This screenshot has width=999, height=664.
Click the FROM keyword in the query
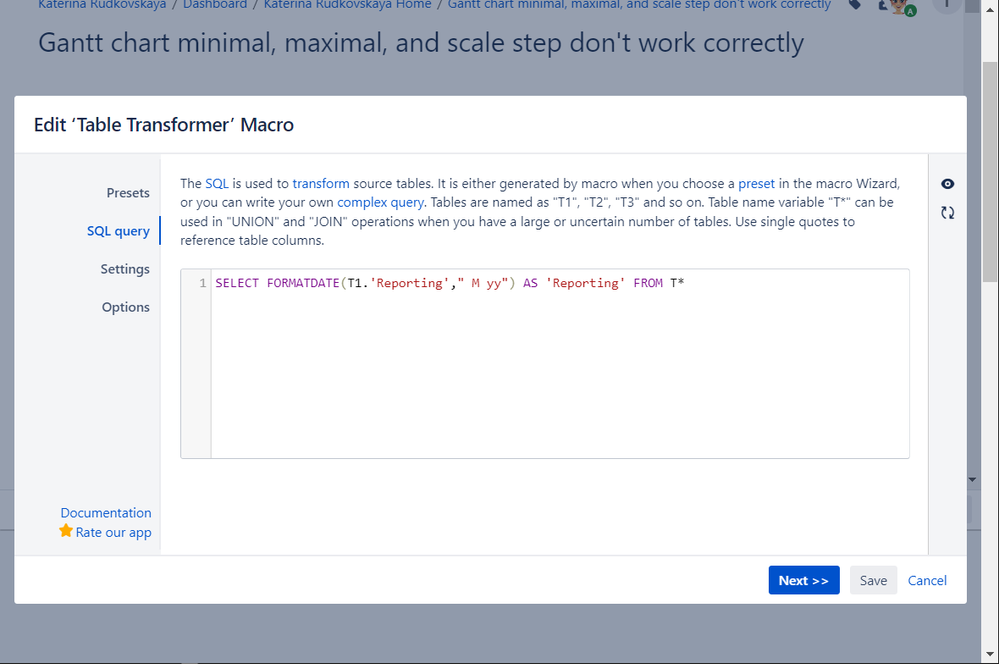[x=648, y=283]
